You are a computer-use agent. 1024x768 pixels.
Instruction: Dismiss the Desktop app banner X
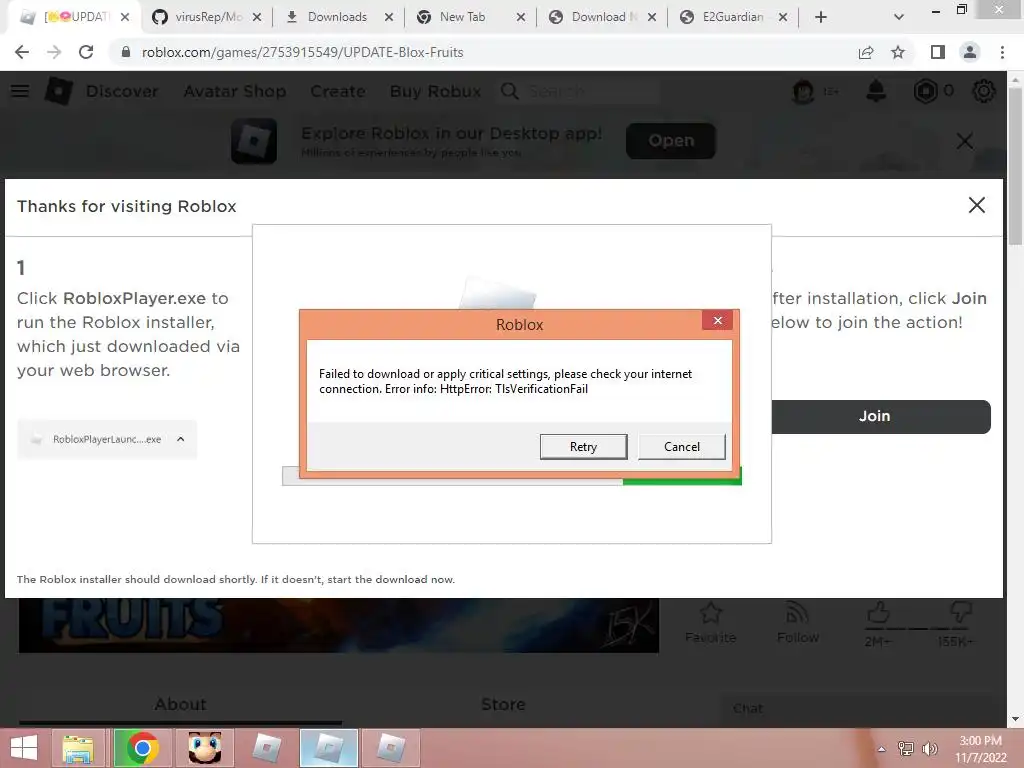pos(965,141)
